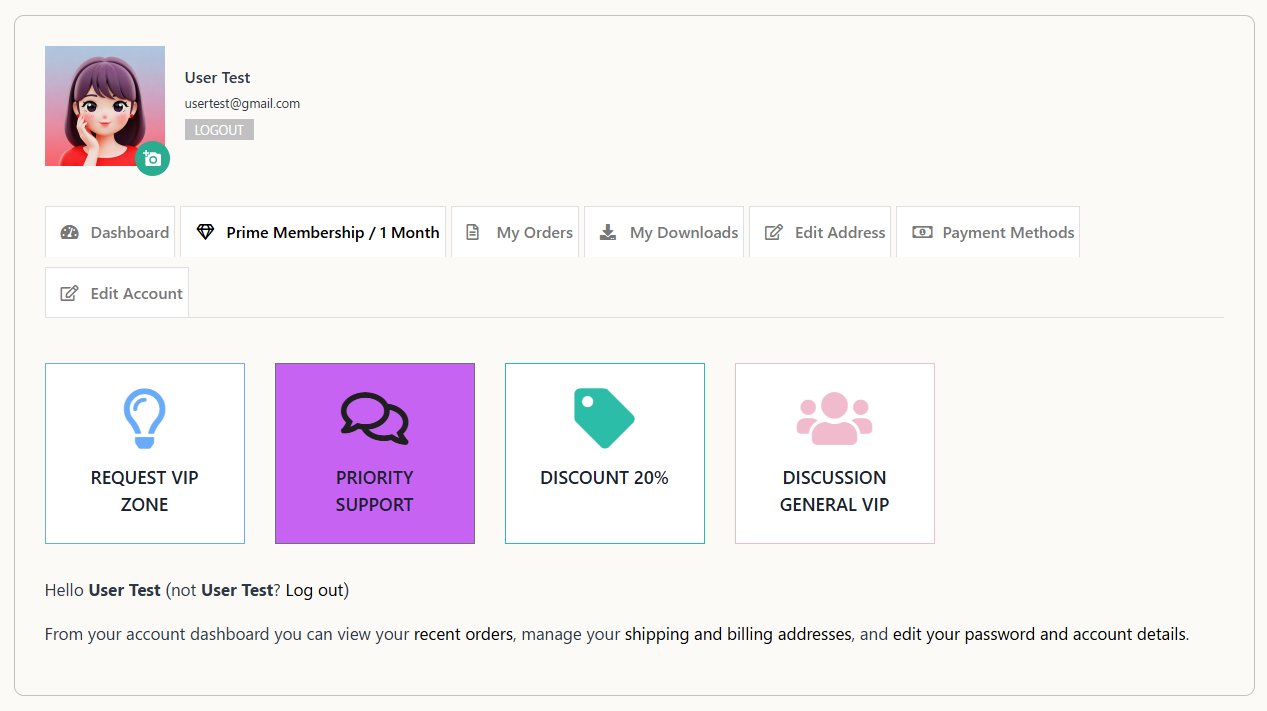The width and height of the screenshot is (1267, 711).
Task: Click the green discount tag icon
Action: 604,418
